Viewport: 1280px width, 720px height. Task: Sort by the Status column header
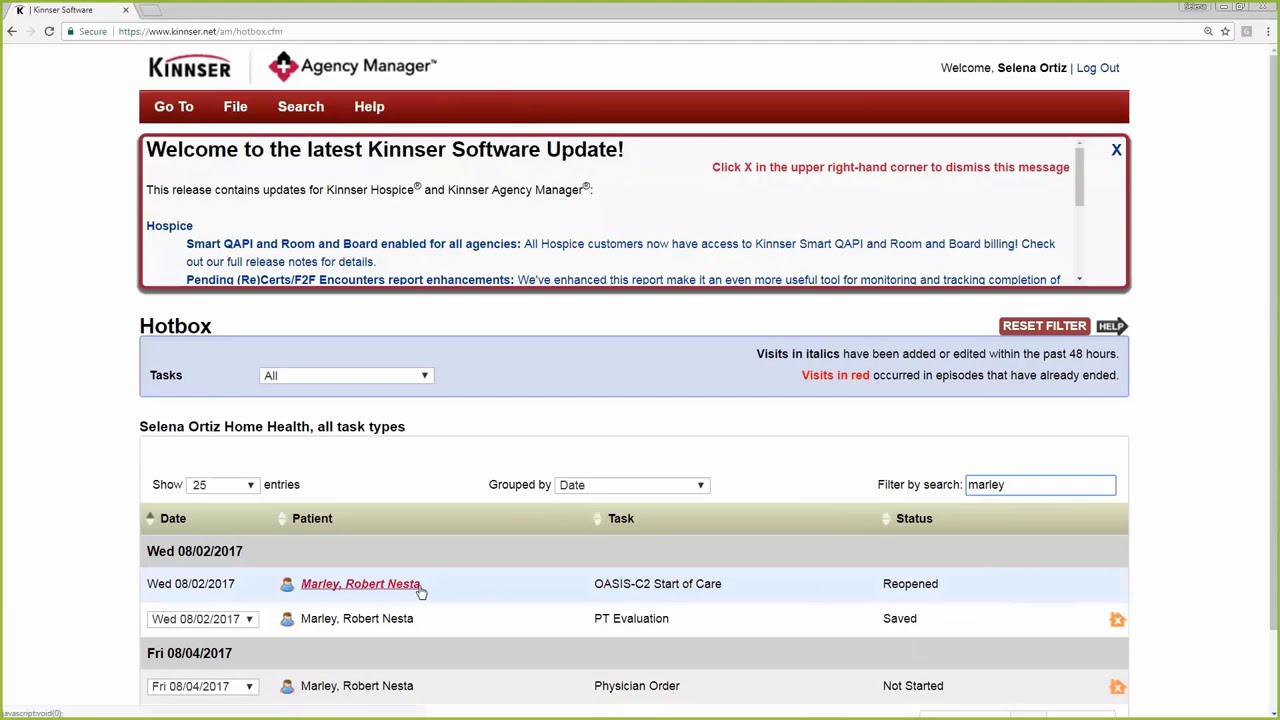914,518
